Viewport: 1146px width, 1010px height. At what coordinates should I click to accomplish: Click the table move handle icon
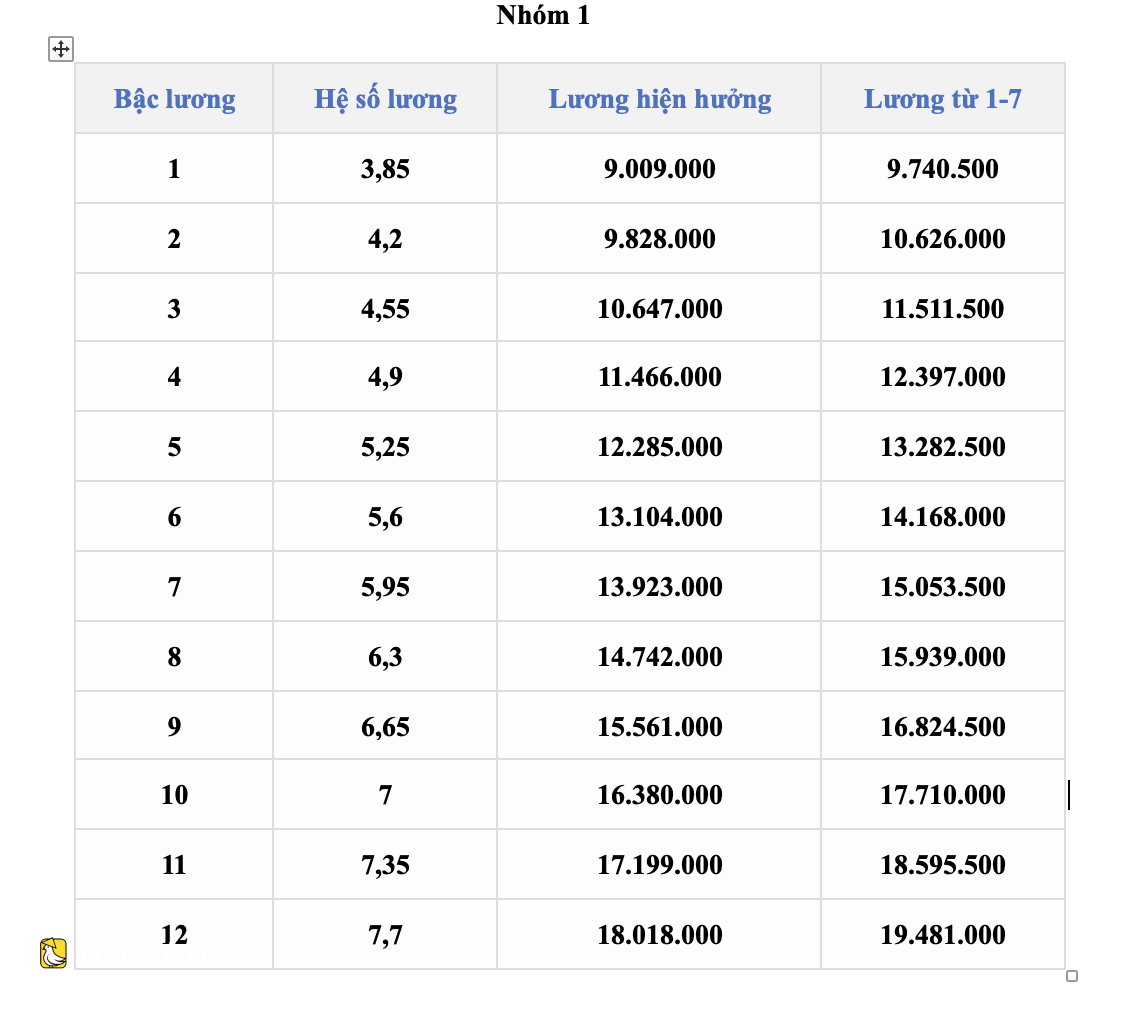(x=61, y=49)
